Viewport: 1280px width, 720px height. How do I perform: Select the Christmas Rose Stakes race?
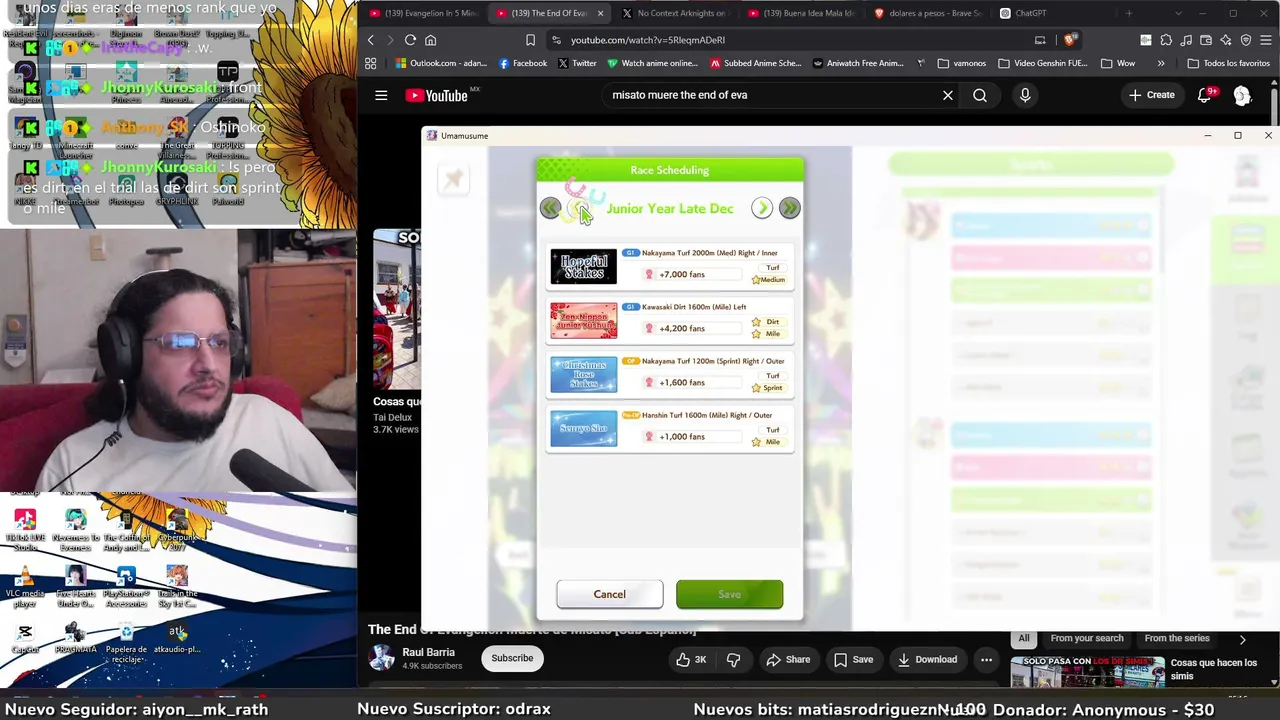tap(670, 375)
